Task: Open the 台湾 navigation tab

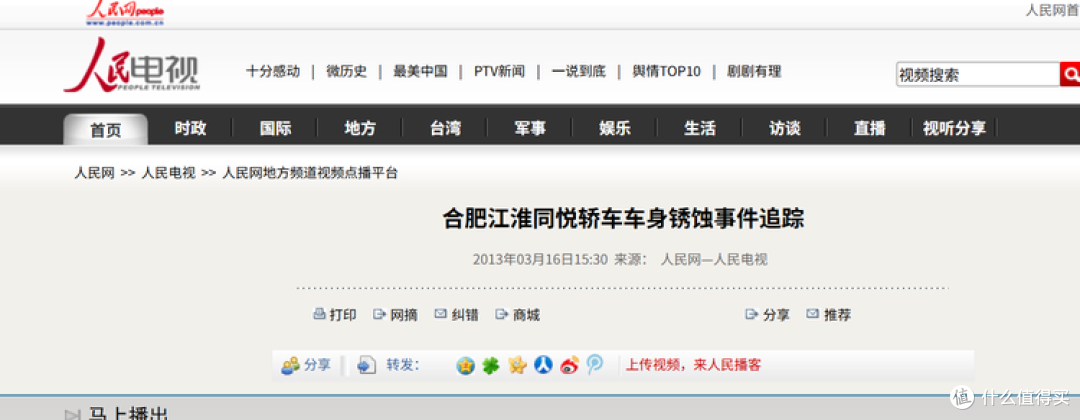Action: (x=445, y=128)
